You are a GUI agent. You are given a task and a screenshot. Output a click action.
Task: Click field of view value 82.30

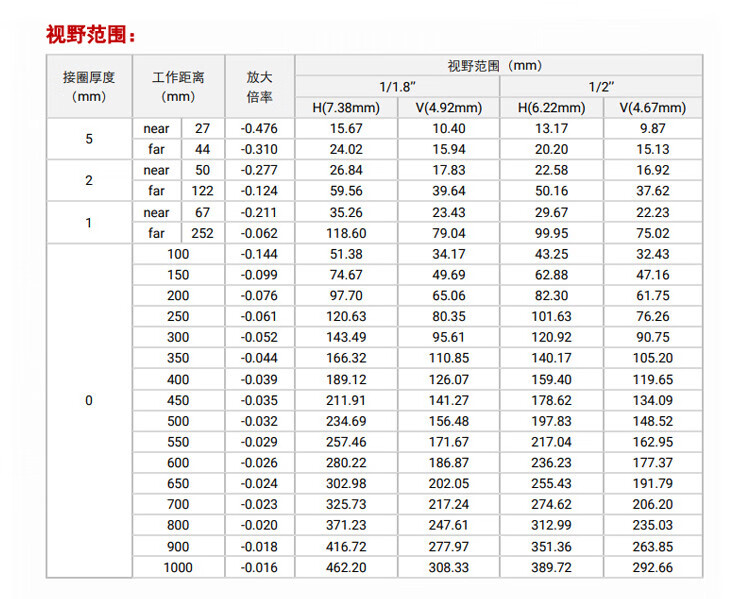(x=551, y=296)
